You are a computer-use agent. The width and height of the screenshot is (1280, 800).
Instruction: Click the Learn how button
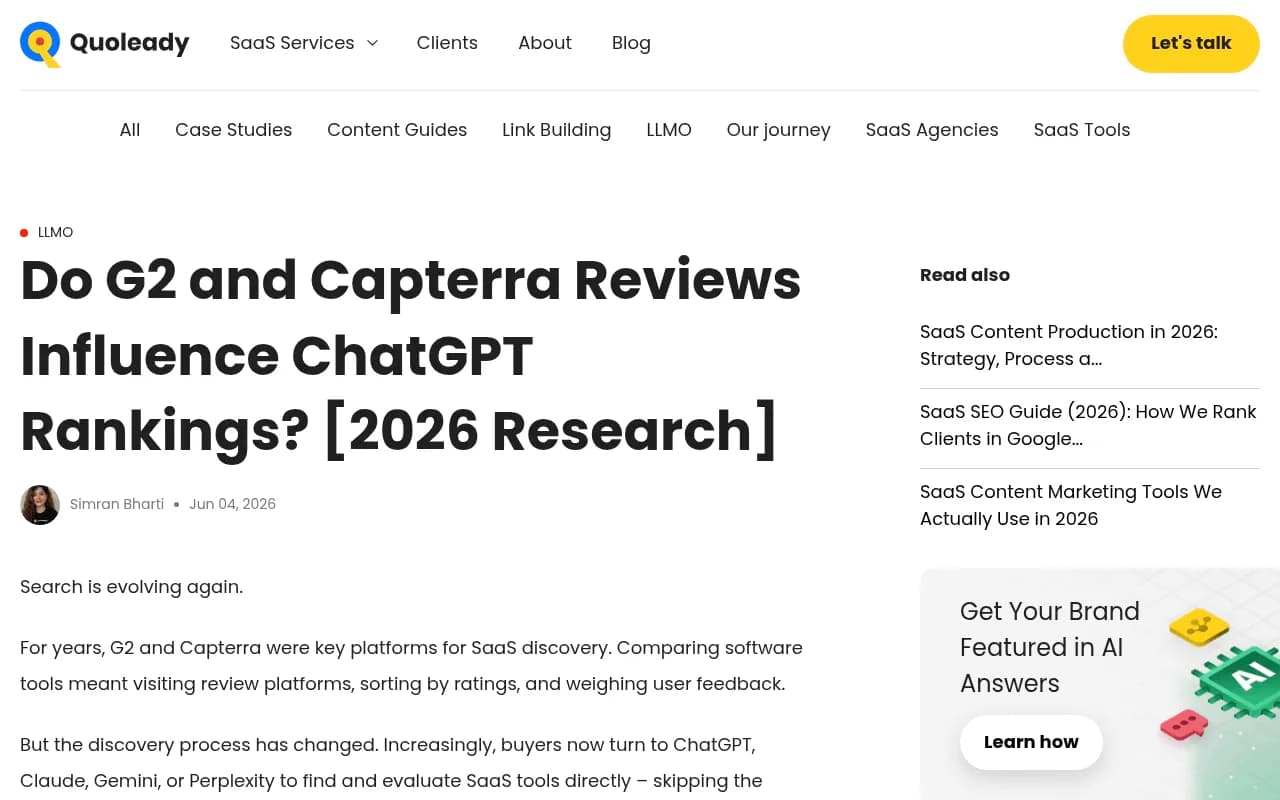point(1031,742)
